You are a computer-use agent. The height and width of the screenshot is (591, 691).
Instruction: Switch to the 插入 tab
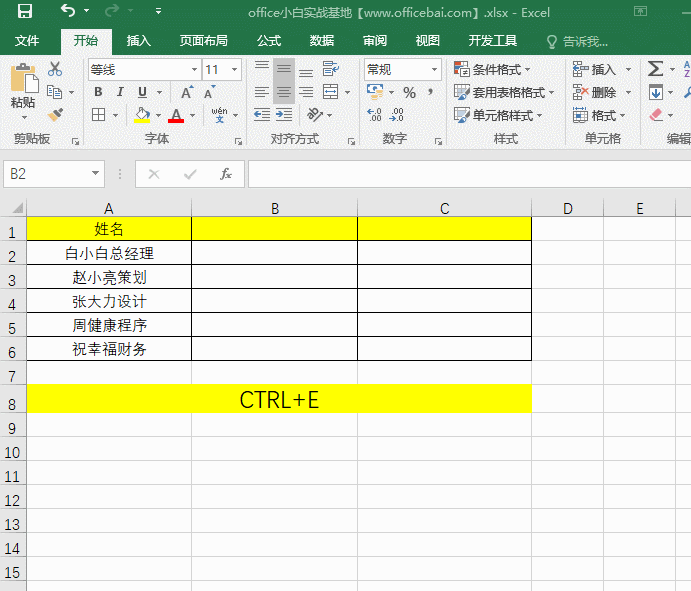[138, 41]
